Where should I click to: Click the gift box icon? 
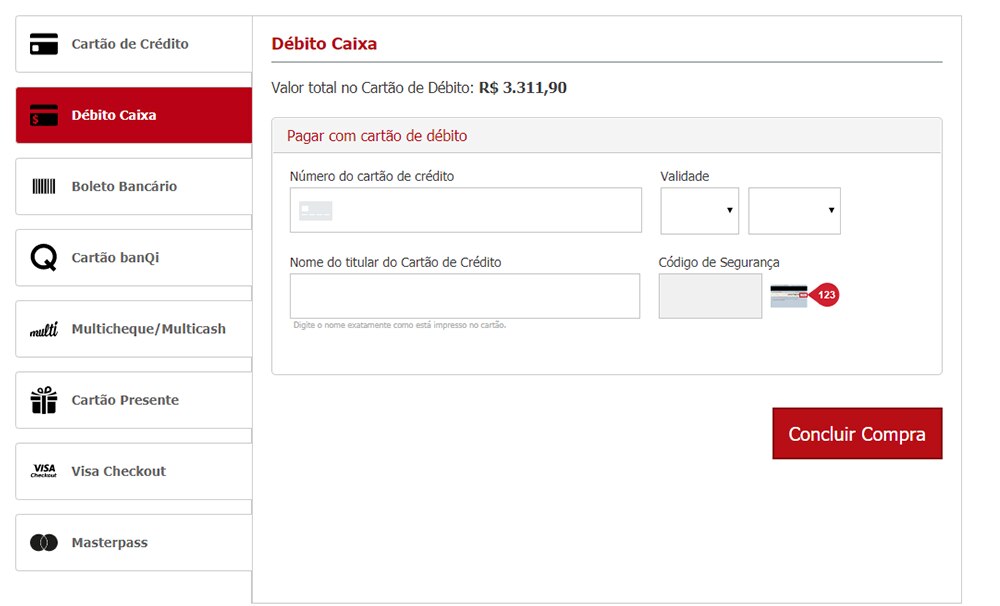[44, 400]
